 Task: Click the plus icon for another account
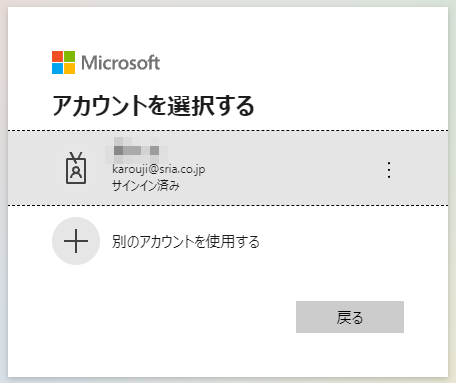[x=76, y=241]
